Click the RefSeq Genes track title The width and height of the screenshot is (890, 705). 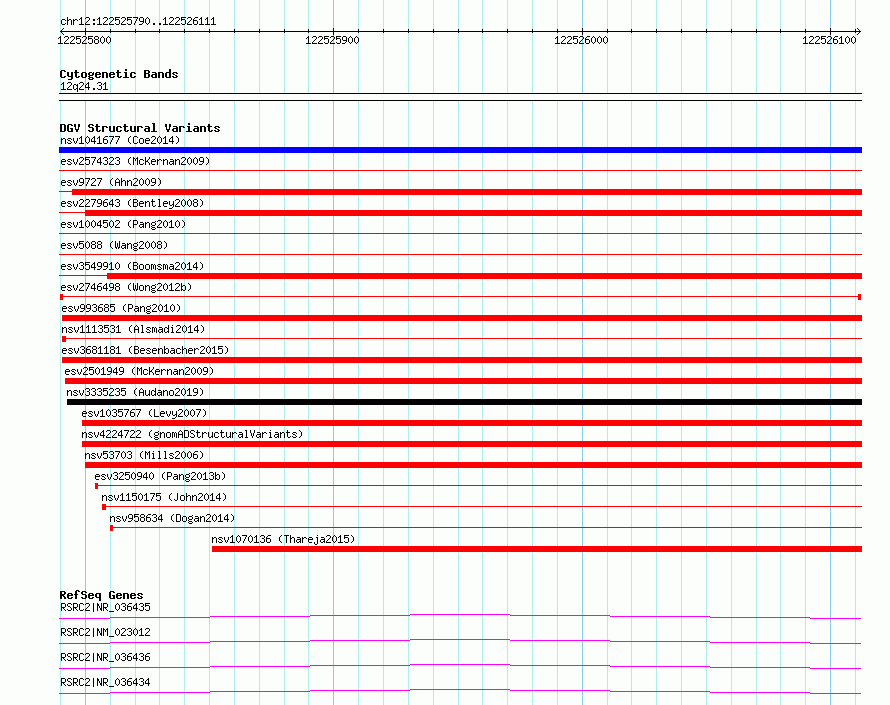pos(101,595)
